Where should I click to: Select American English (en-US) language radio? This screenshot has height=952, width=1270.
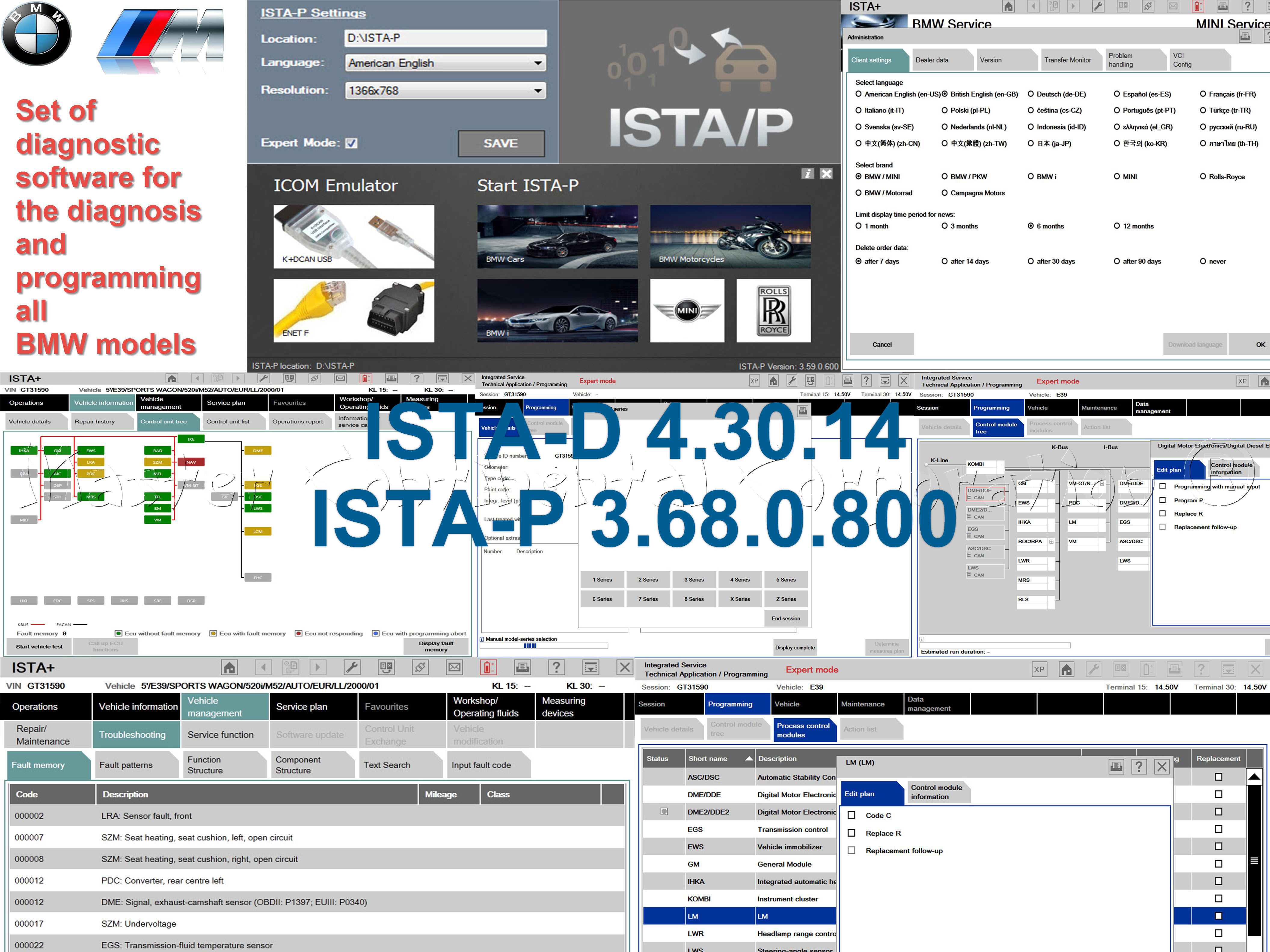[x=858, y=94]
